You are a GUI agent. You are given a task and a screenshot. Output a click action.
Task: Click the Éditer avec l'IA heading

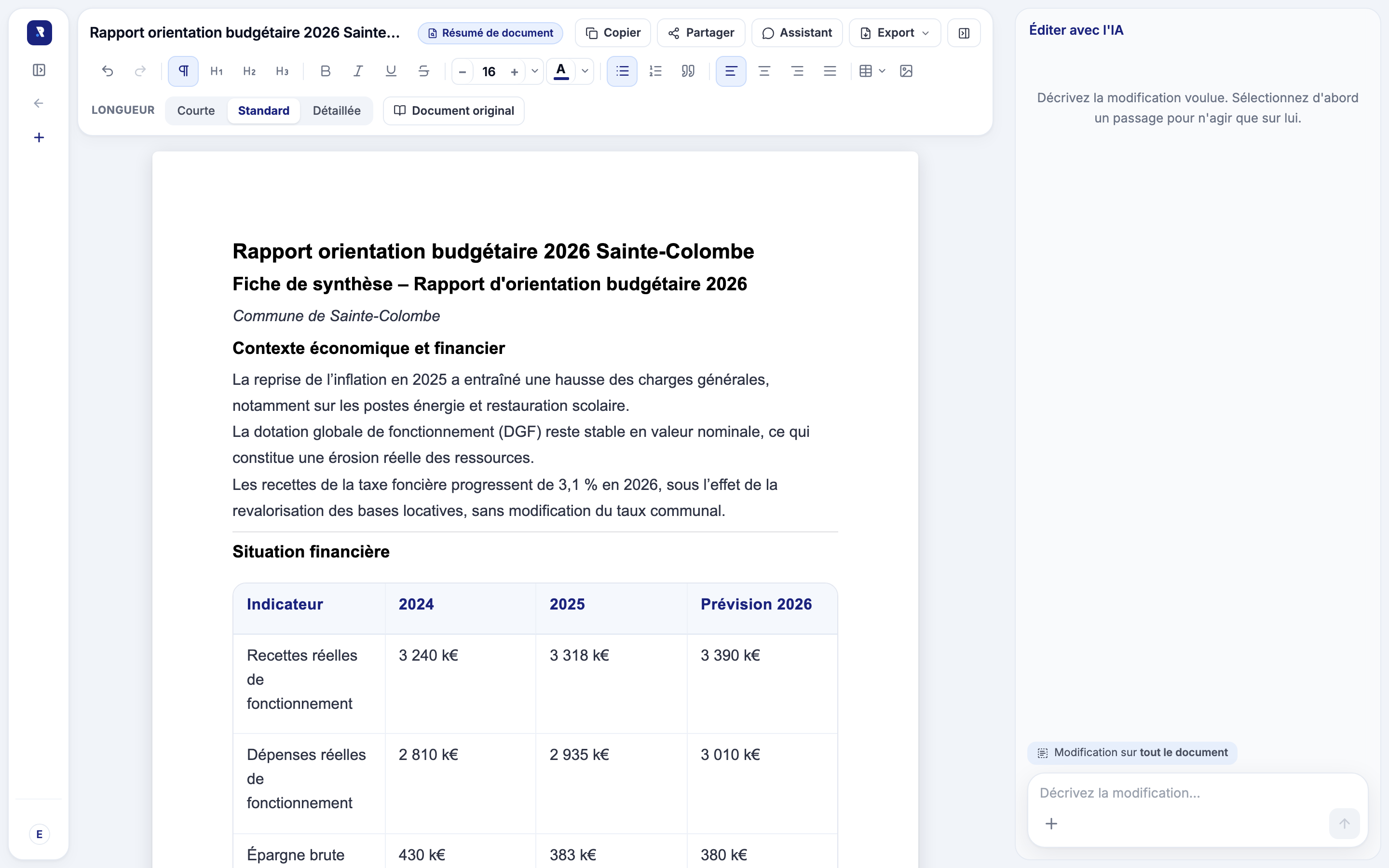(x=1076, y=30)
